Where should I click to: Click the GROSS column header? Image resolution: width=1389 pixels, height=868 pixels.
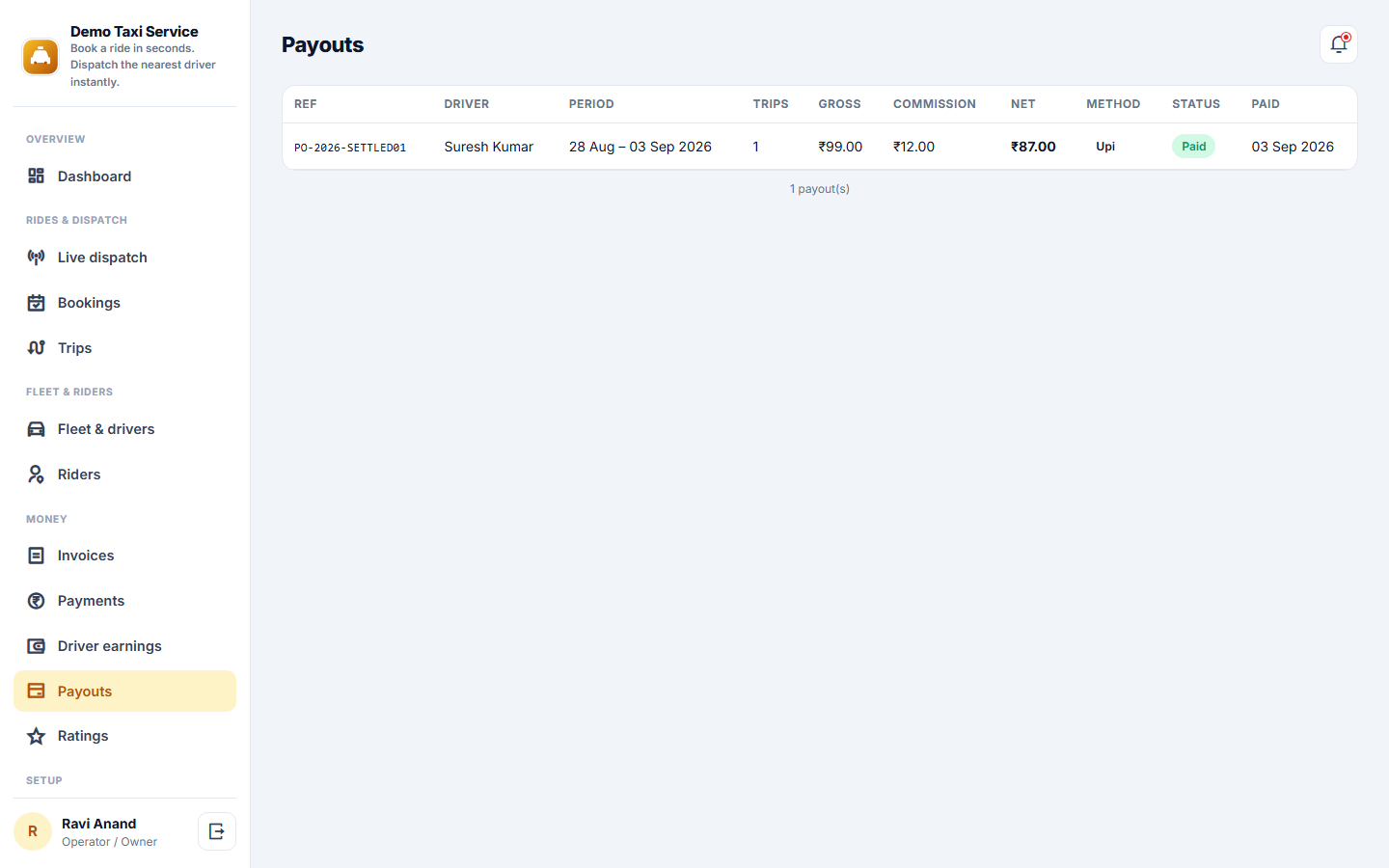tap(840, 104)
